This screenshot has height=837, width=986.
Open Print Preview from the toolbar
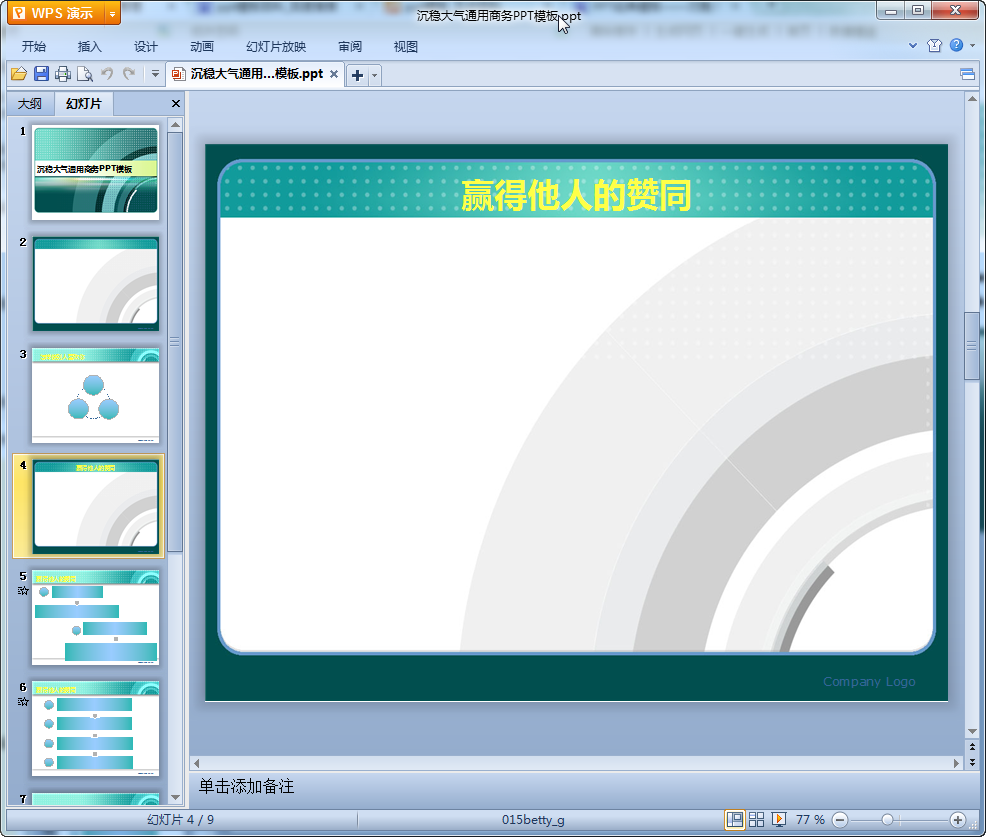85,74
